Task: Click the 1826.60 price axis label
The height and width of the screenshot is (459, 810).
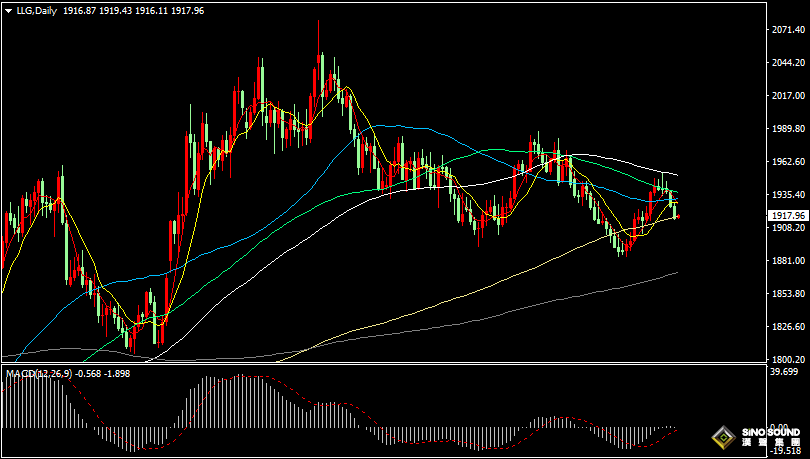Action: pyautogui.click(x=789, y=327)
